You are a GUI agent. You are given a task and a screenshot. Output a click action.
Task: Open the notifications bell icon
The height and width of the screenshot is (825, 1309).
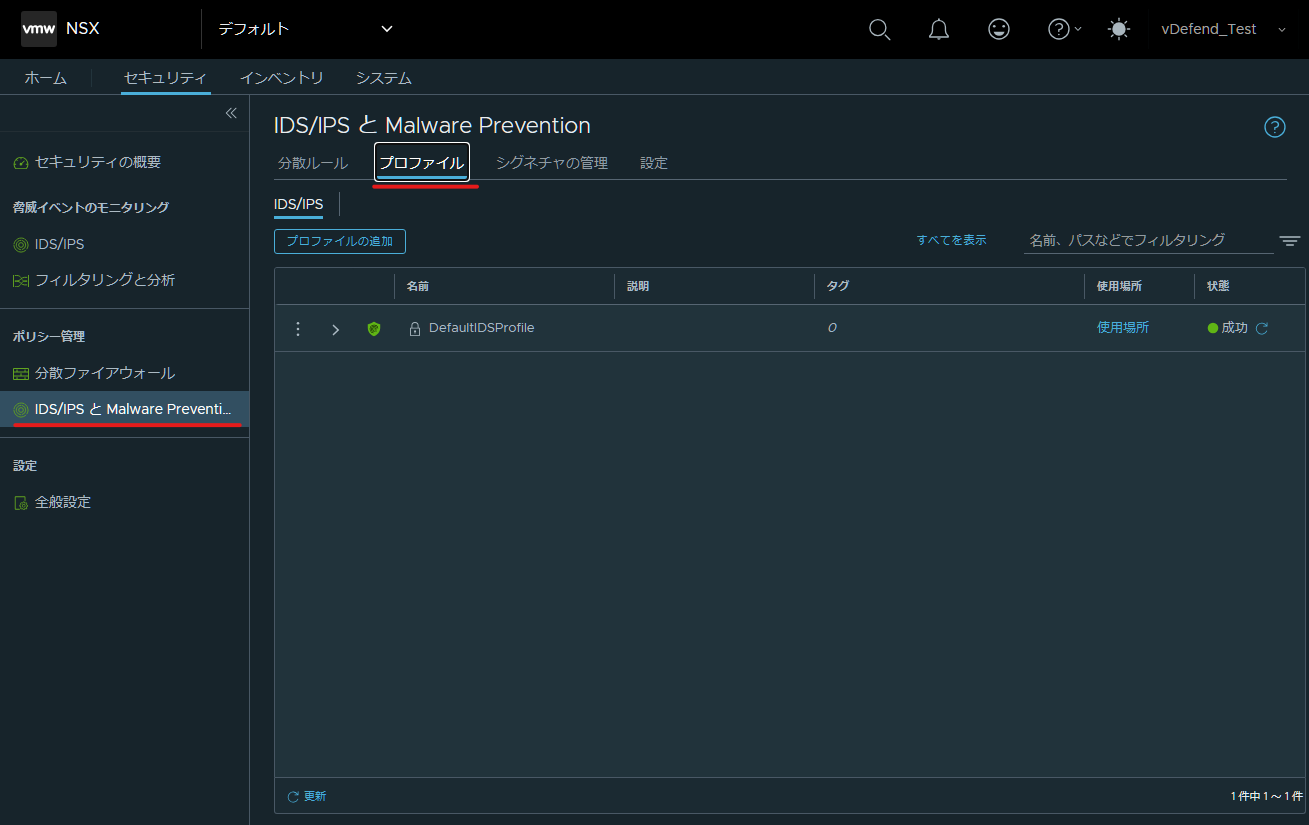tap(939, 29)
